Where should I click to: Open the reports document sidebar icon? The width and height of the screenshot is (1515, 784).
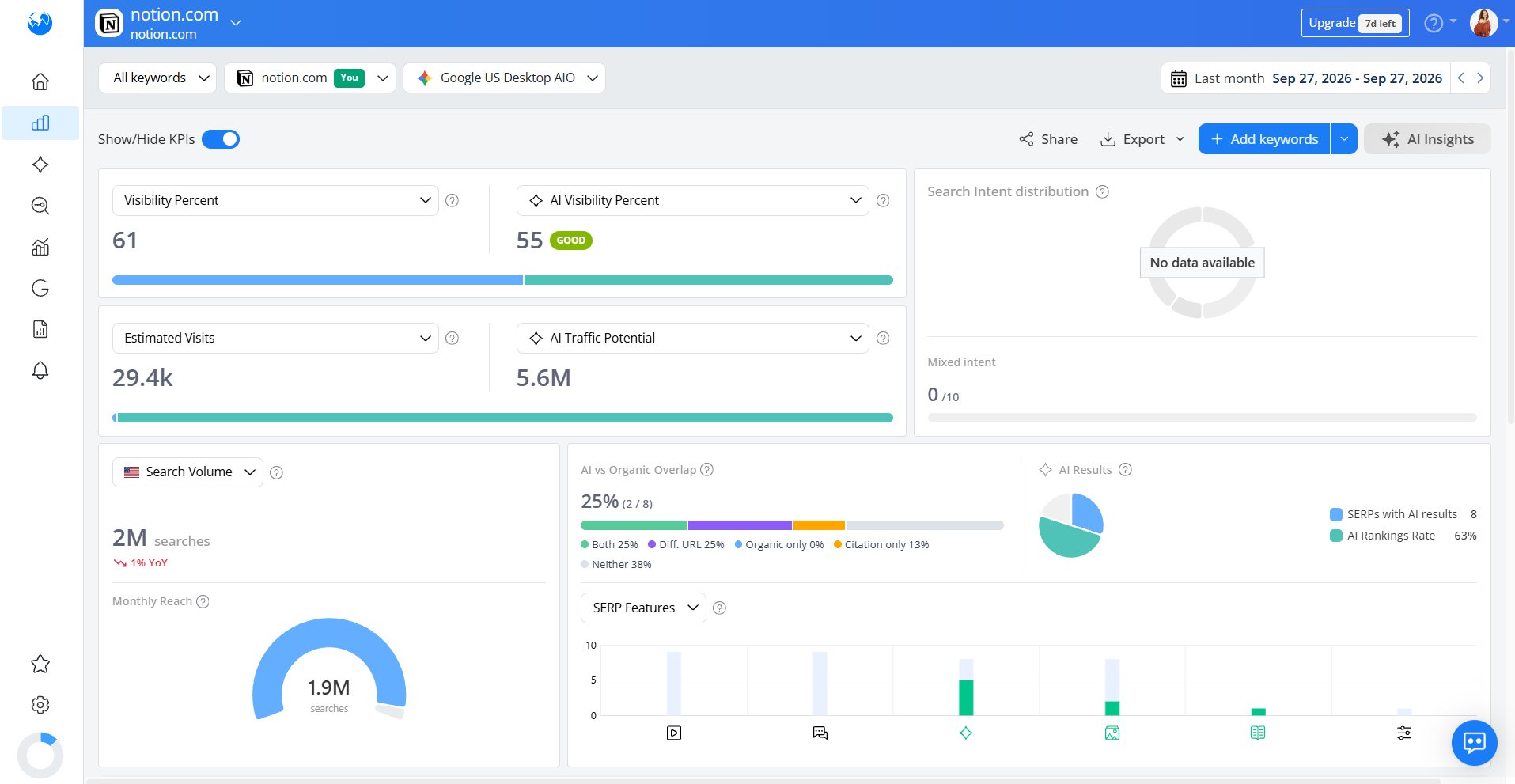click(x=40, y=329)
